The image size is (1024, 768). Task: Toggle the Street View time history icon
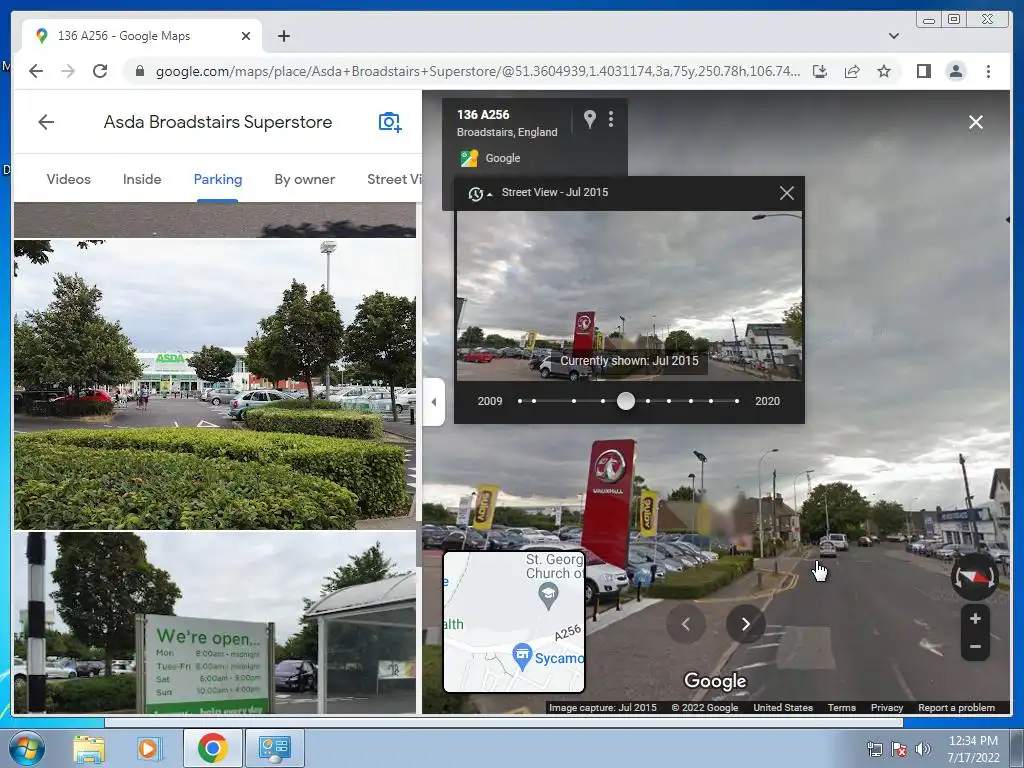[478, 193]
